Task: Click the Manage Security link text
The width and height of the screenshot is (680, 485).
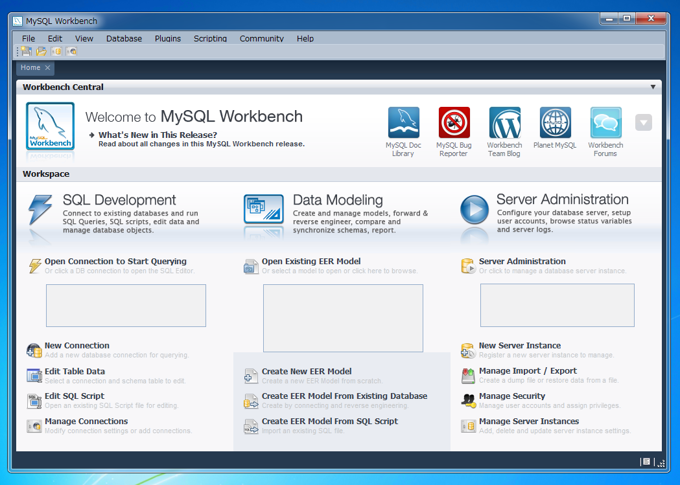Action: [x=512, y=396]
